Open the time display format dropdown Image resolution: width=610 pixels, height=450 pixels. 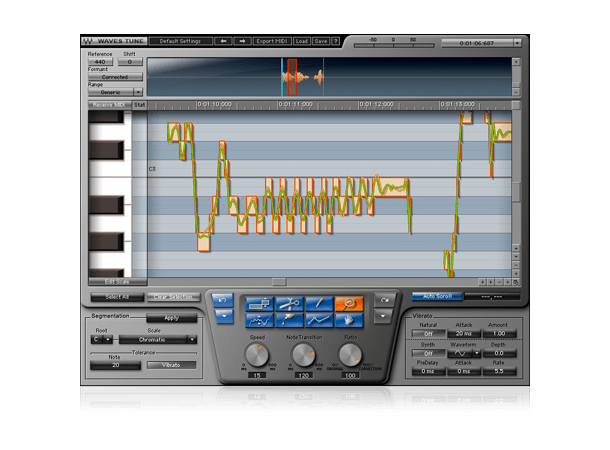(517, 43)
